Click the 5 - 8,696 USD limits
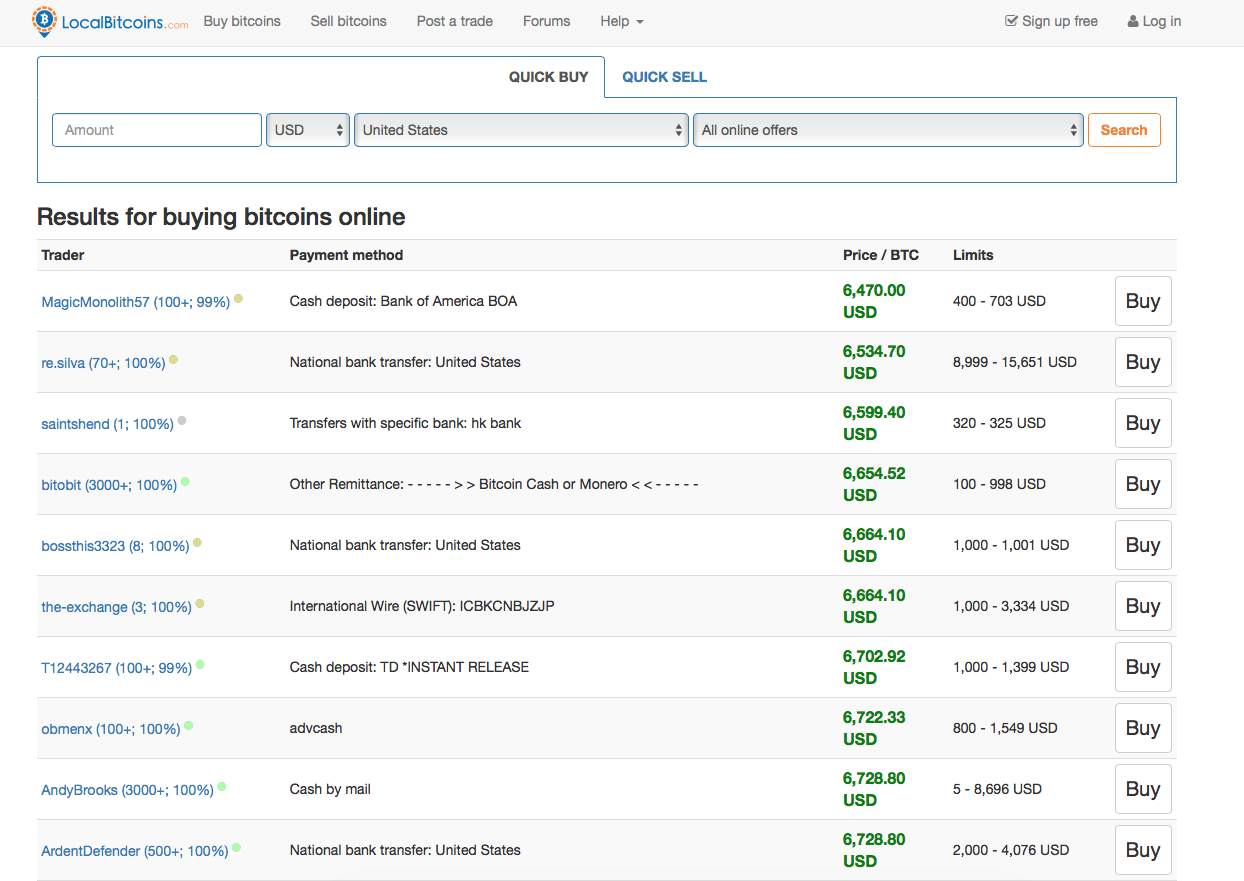This screenshot has height=881, width=1244. (x=997, y=789)
